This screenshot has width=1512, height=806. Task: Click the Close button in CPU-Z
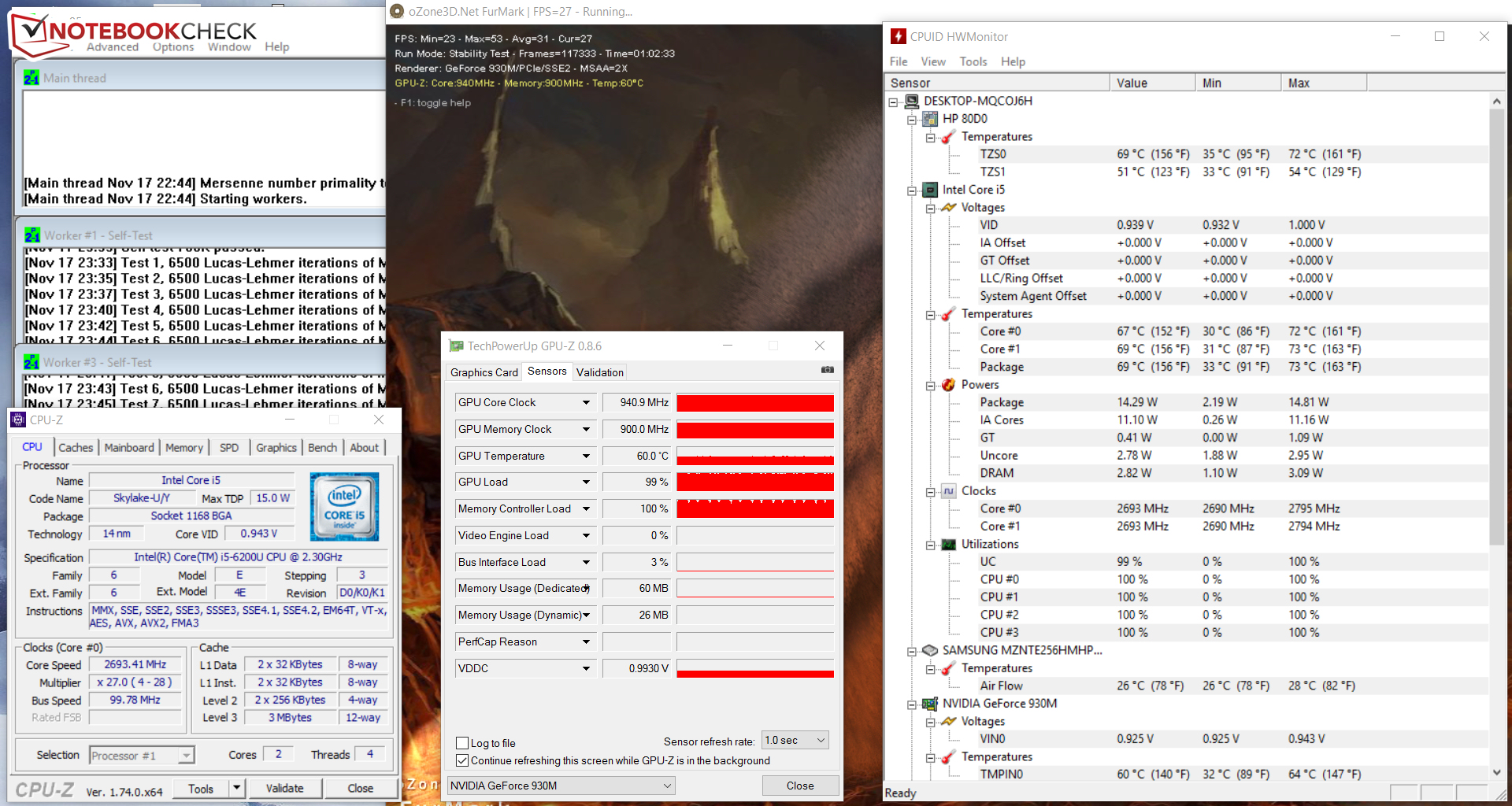361,788
